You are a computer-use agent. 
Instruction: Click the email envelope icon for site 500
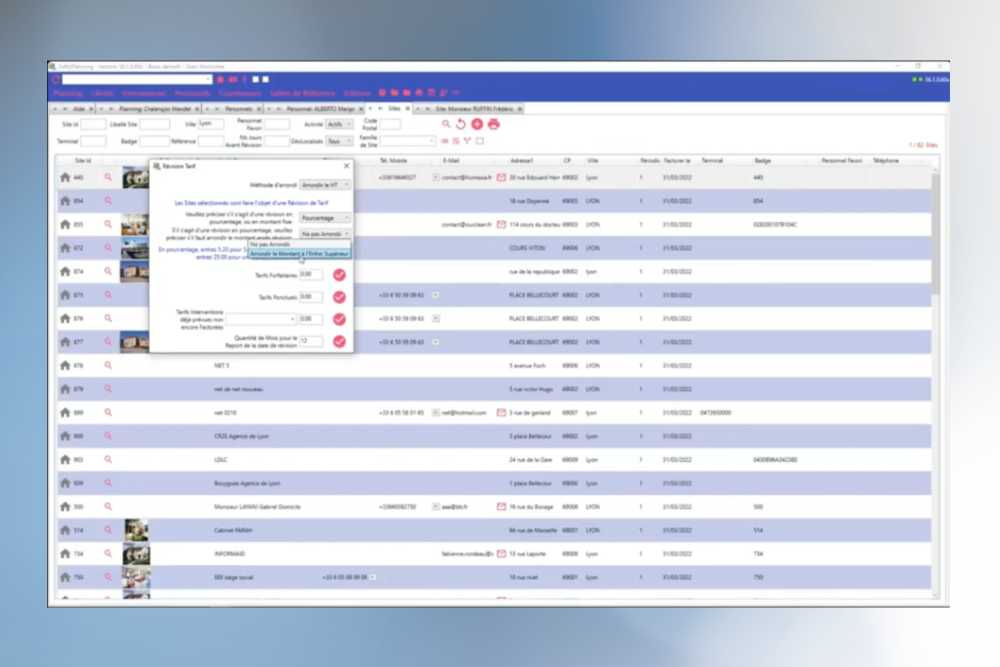[x=501, y=507]
